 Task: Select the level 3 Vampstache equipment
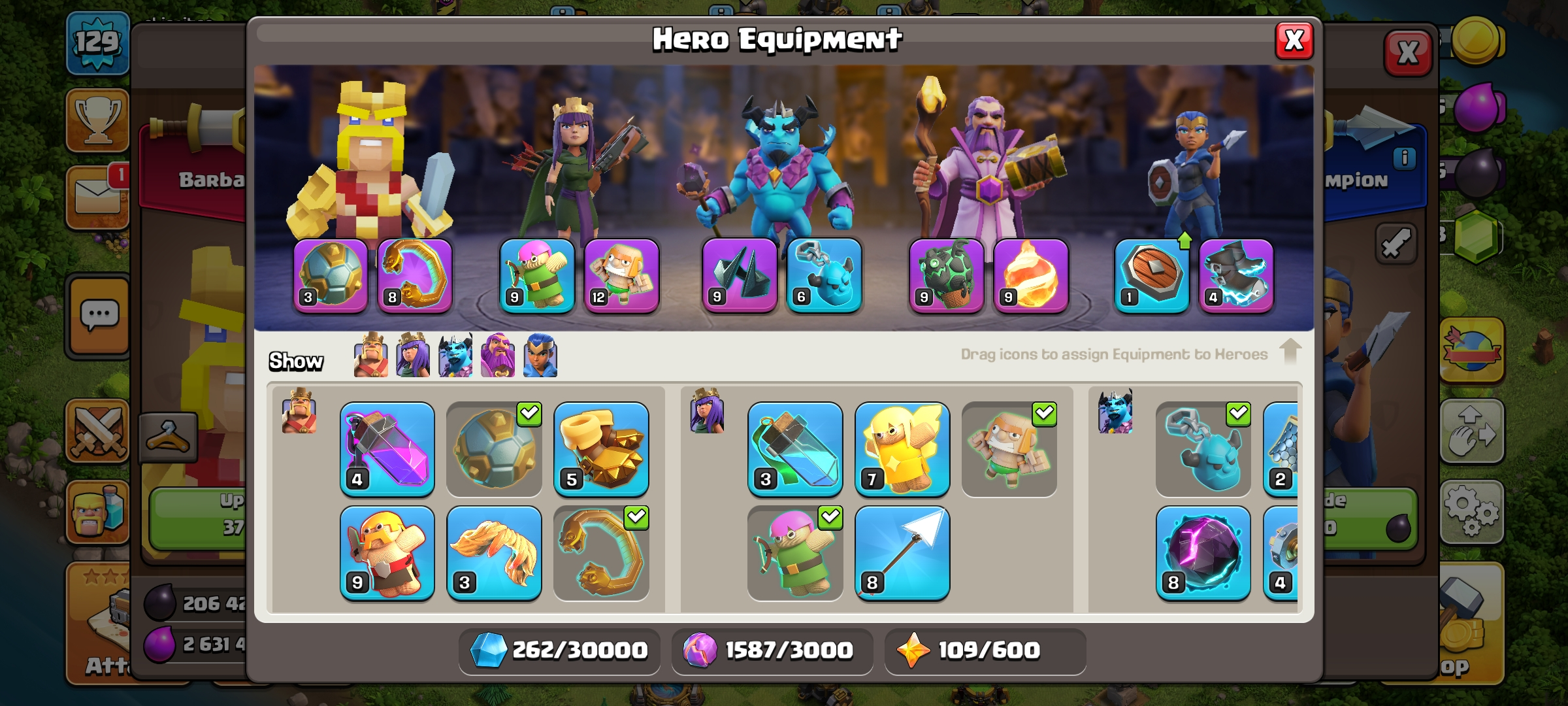point(494,553)
